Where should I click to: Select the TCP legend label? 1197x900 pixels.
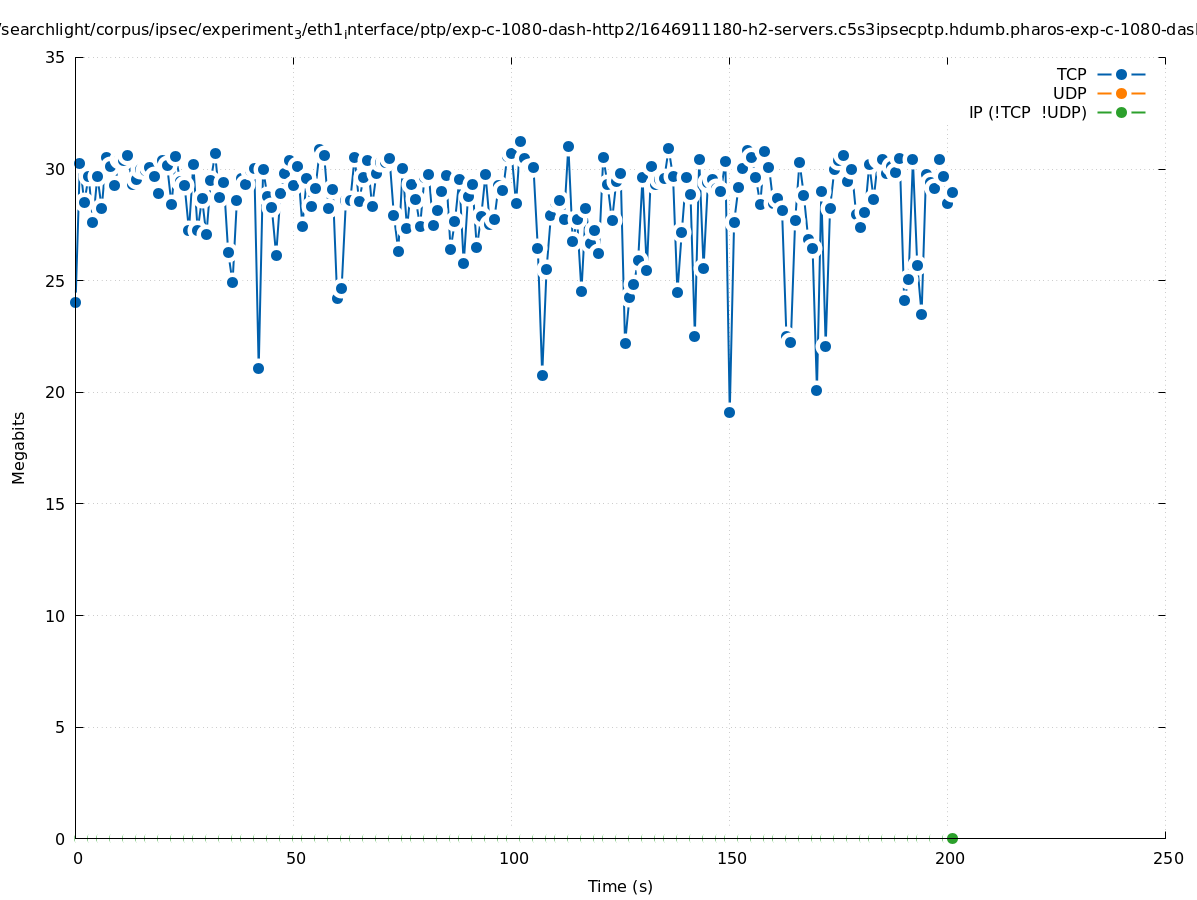coord(1071,74)
